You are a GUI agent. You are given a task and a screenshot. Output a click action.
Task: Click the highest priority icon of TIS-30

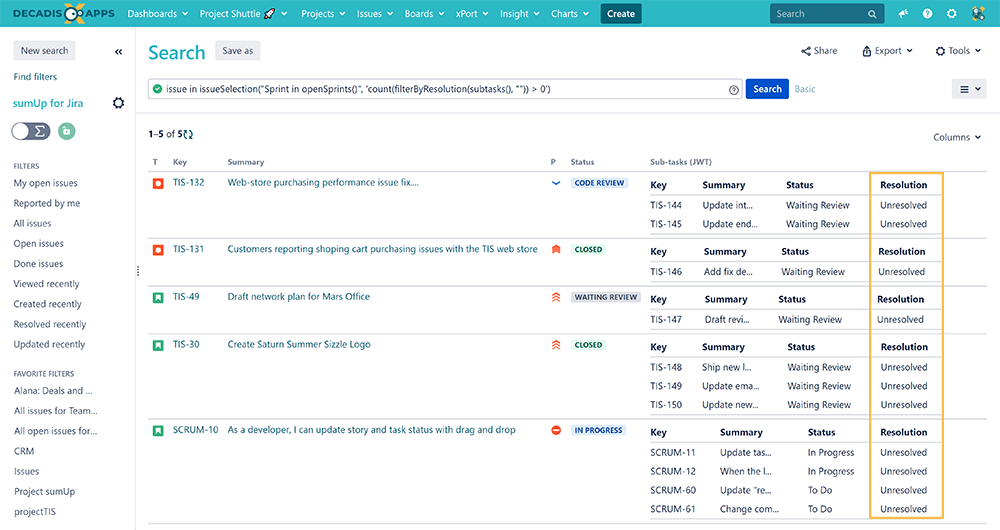click(555, 345)
